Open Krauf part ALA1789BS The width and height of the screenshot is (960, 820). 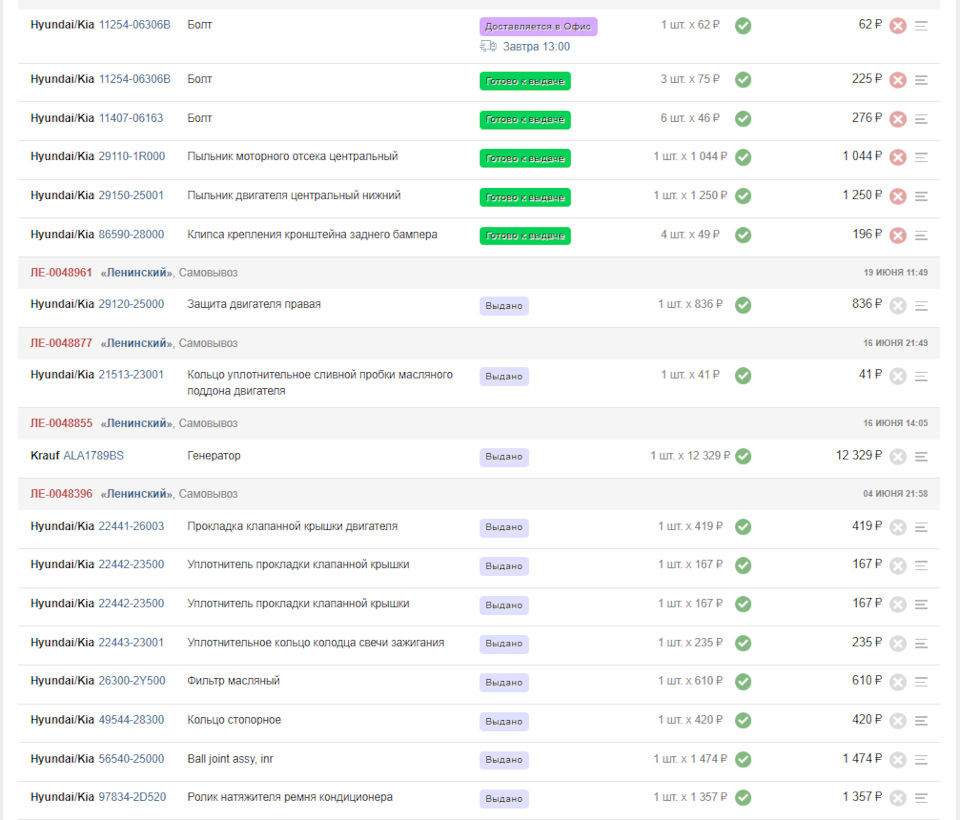(94, 456)
